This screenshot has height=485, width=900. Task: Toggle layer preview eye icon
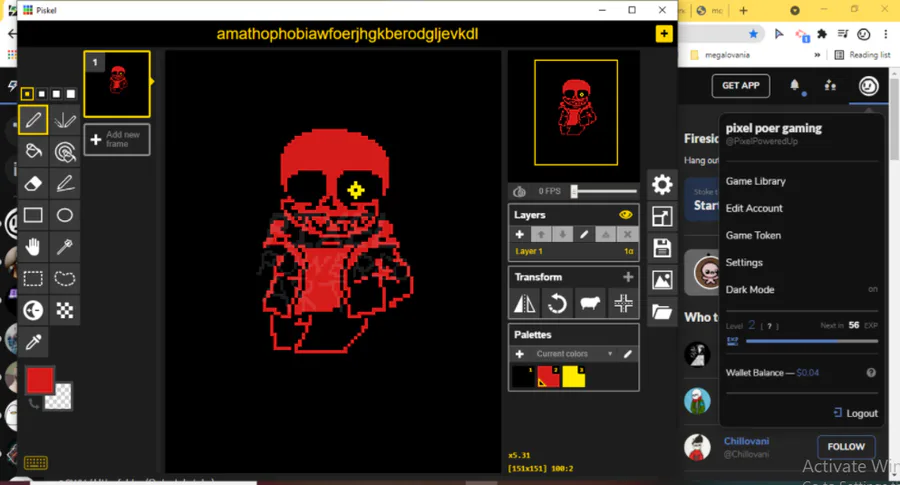[x=626, y=215]
